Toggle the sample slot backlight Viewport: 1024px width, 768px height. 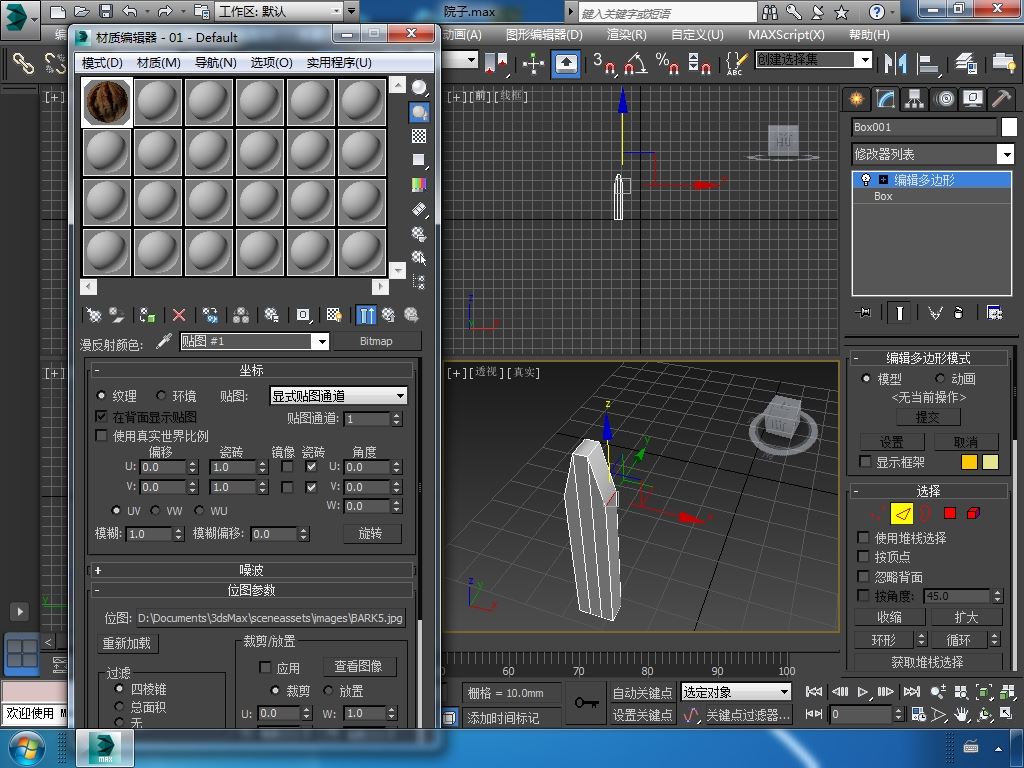tap(419, 112)
